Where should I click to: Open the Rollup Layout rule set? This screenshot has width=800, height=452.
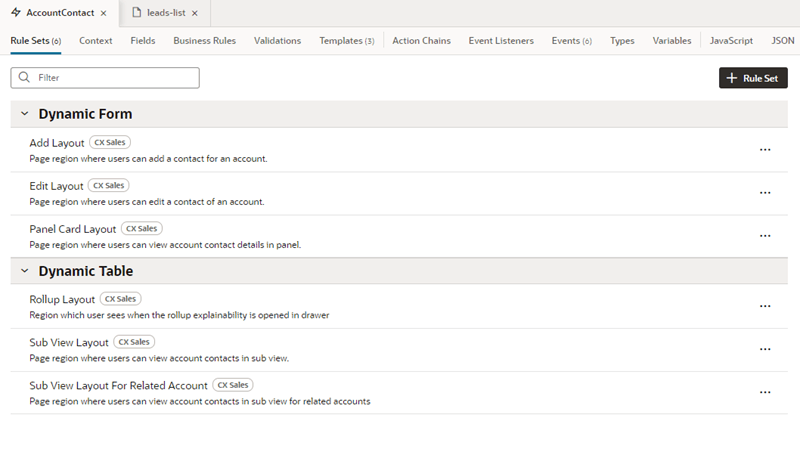pyautogui.click(x=62, y=299)
